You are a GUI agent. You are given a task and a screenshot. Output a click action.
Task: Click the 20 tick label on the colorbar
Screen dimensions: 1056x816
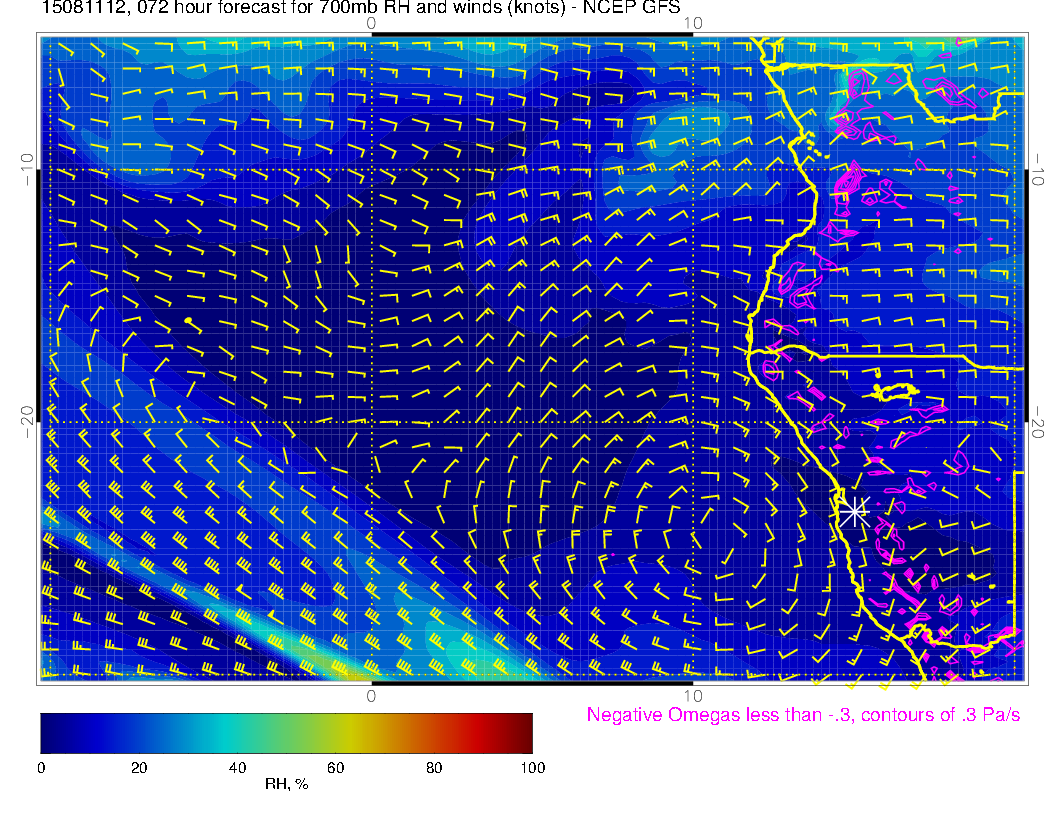click(139, 768)
